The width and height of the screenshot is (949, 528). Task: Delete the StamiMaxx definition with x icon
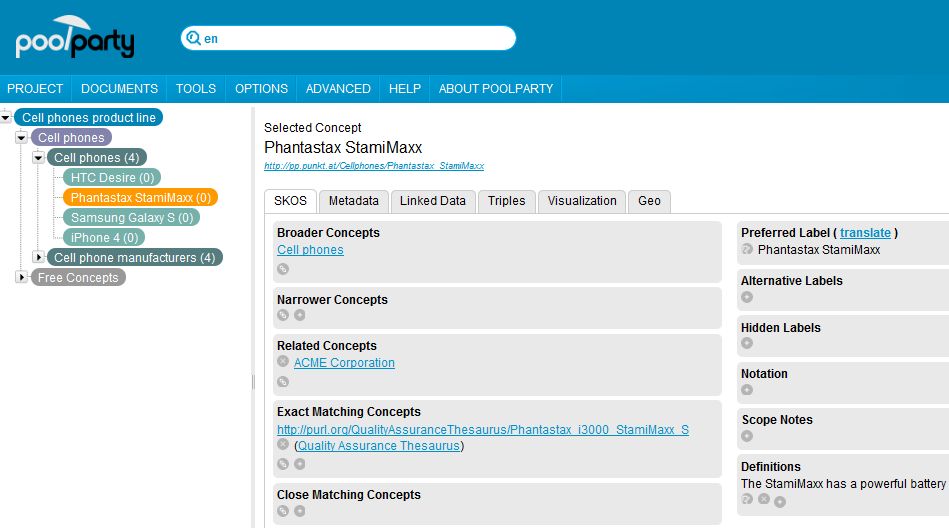pos(764,499)
